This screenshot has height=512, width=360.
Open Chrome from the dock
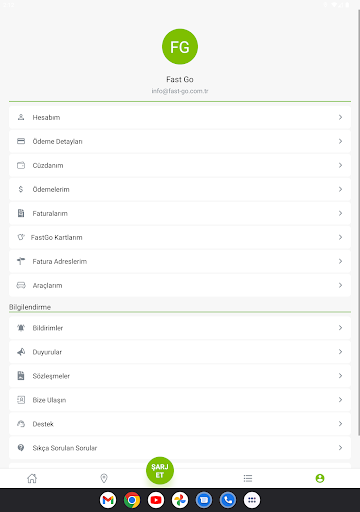[x=132, y=500]
